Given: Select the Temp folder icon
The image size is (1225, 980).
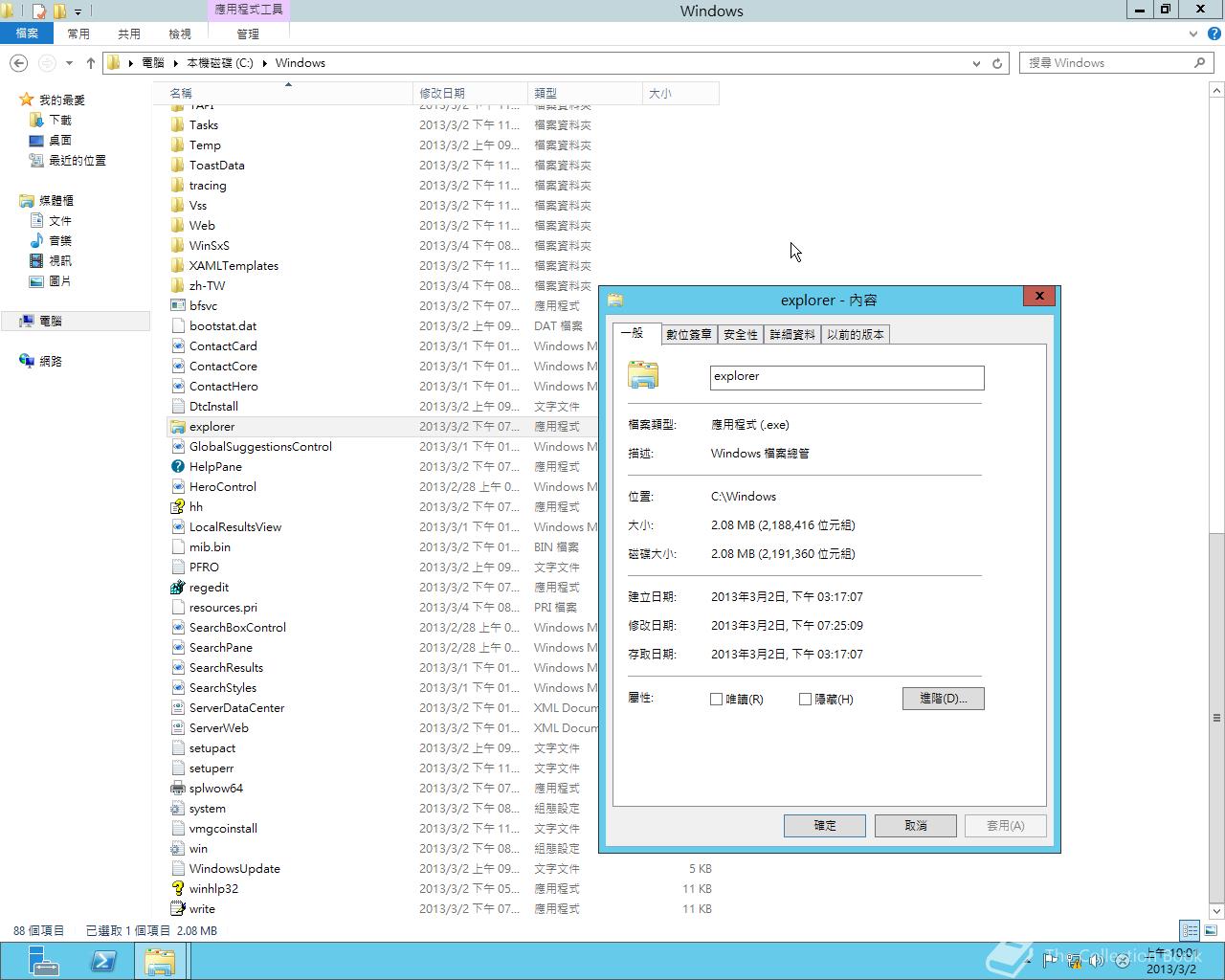Looking at the screenshot, I should click(177, 145).
